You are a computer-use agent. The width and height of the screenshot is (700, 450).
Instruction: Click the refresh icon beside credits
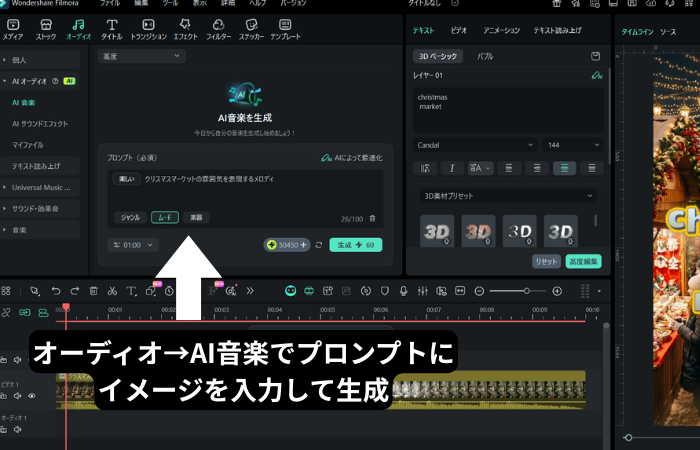coord(319,245)
